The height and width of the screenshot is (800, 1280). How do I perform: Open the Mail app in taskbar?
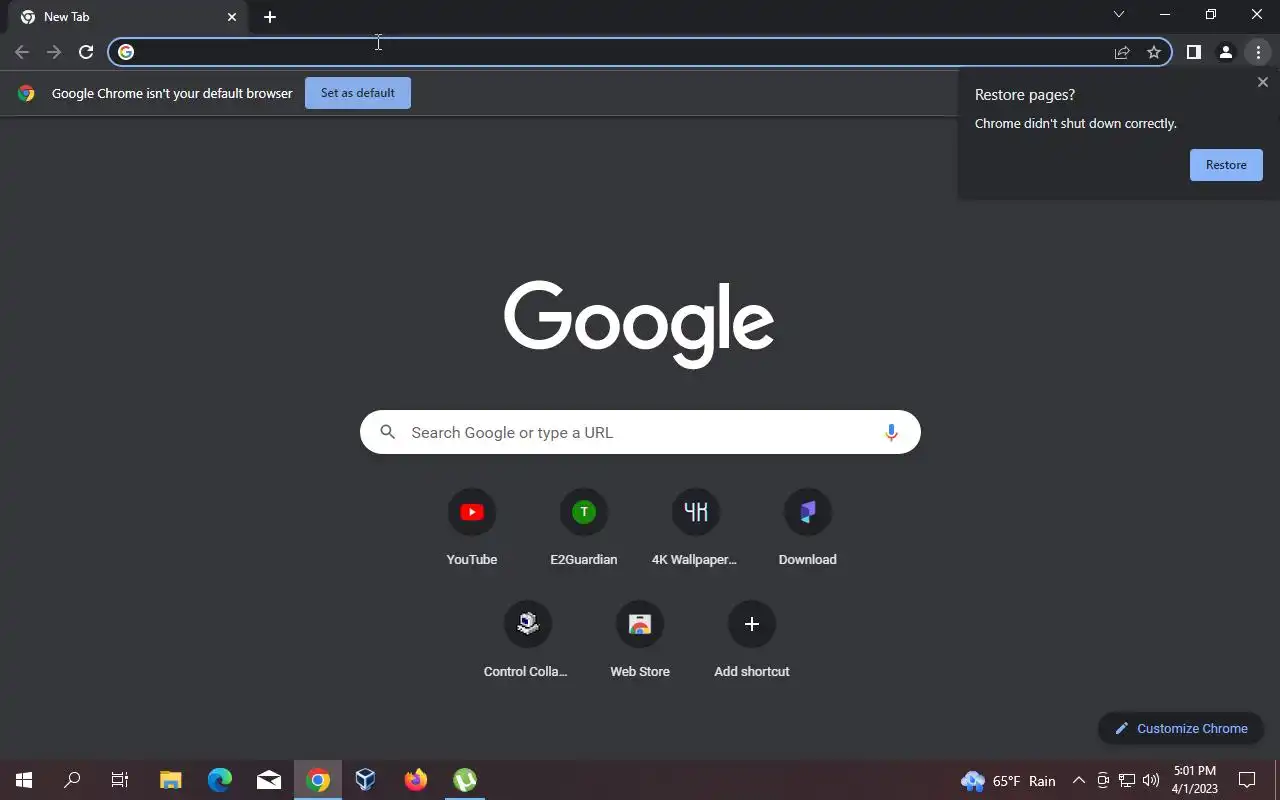[268, 780]
